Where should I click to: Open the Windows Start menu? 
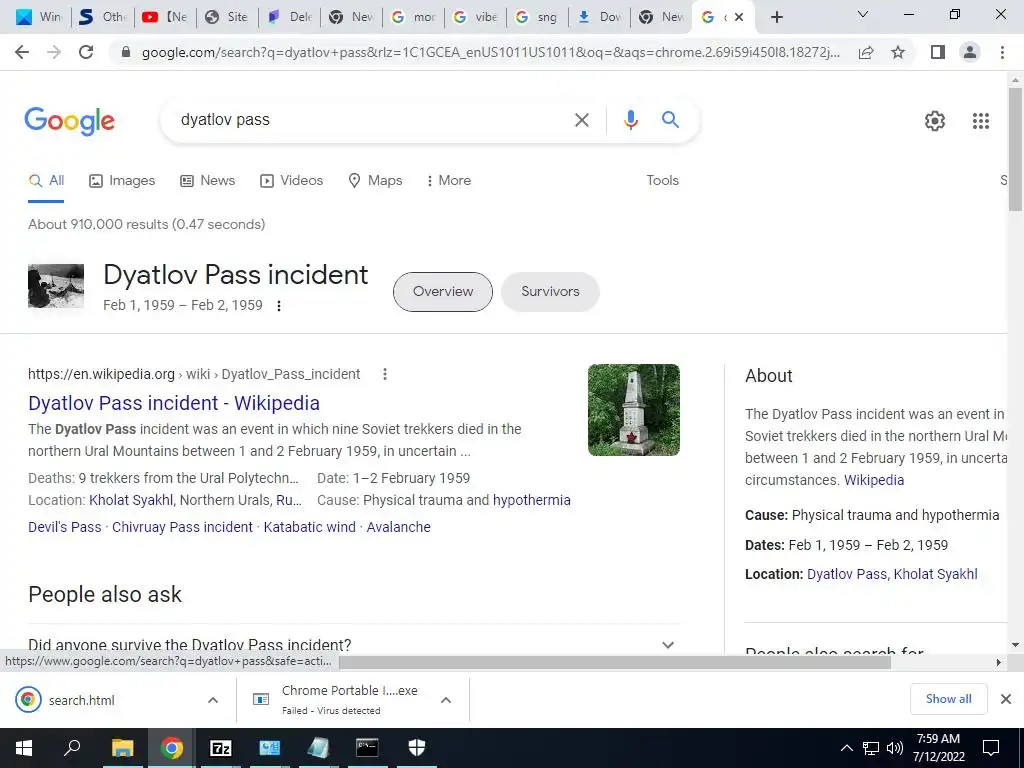[24, 748]
